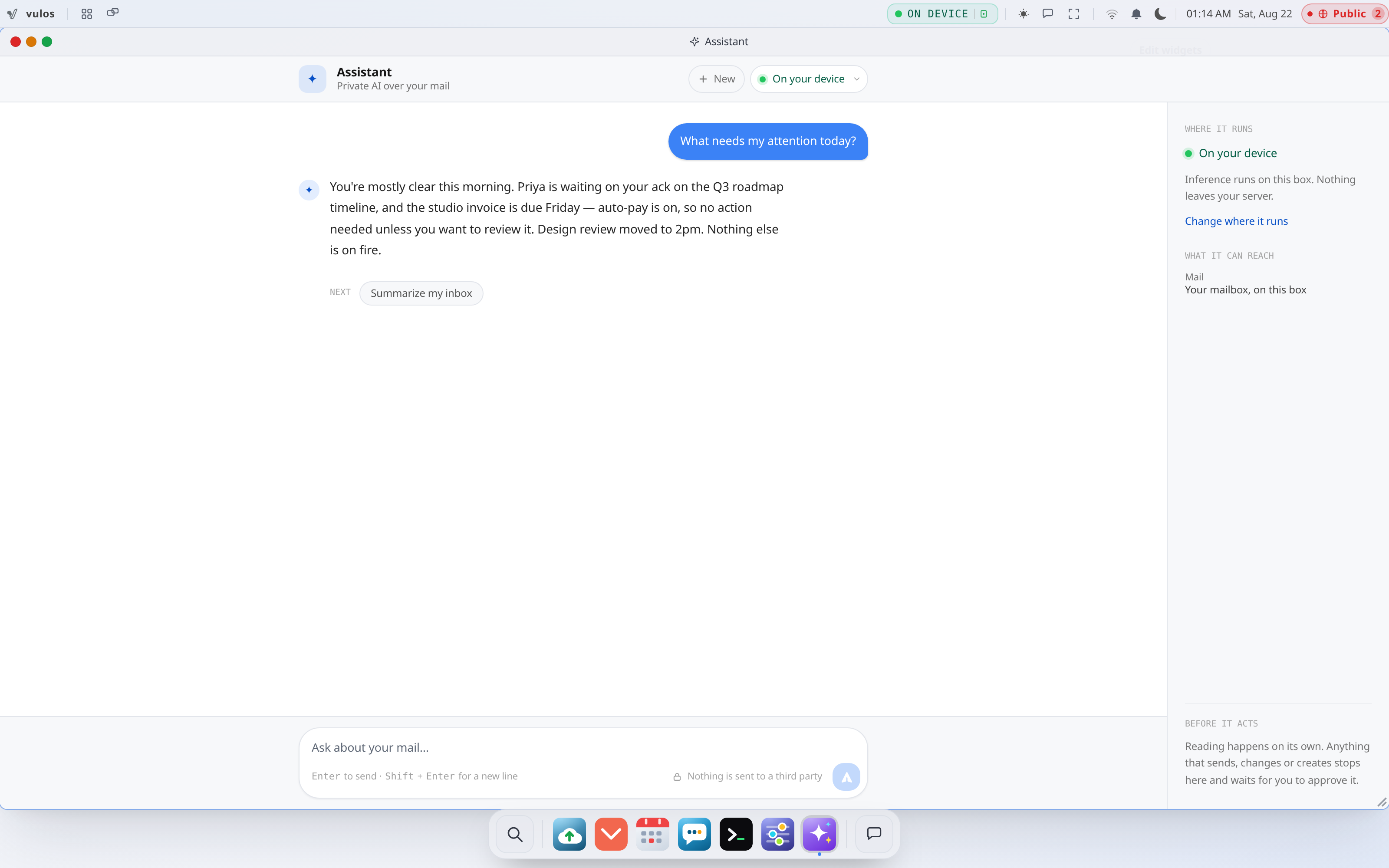Viewport: 1389px width, 868px height.
Task: Open the Public network status menu
Action: [x=1344, y=14]
